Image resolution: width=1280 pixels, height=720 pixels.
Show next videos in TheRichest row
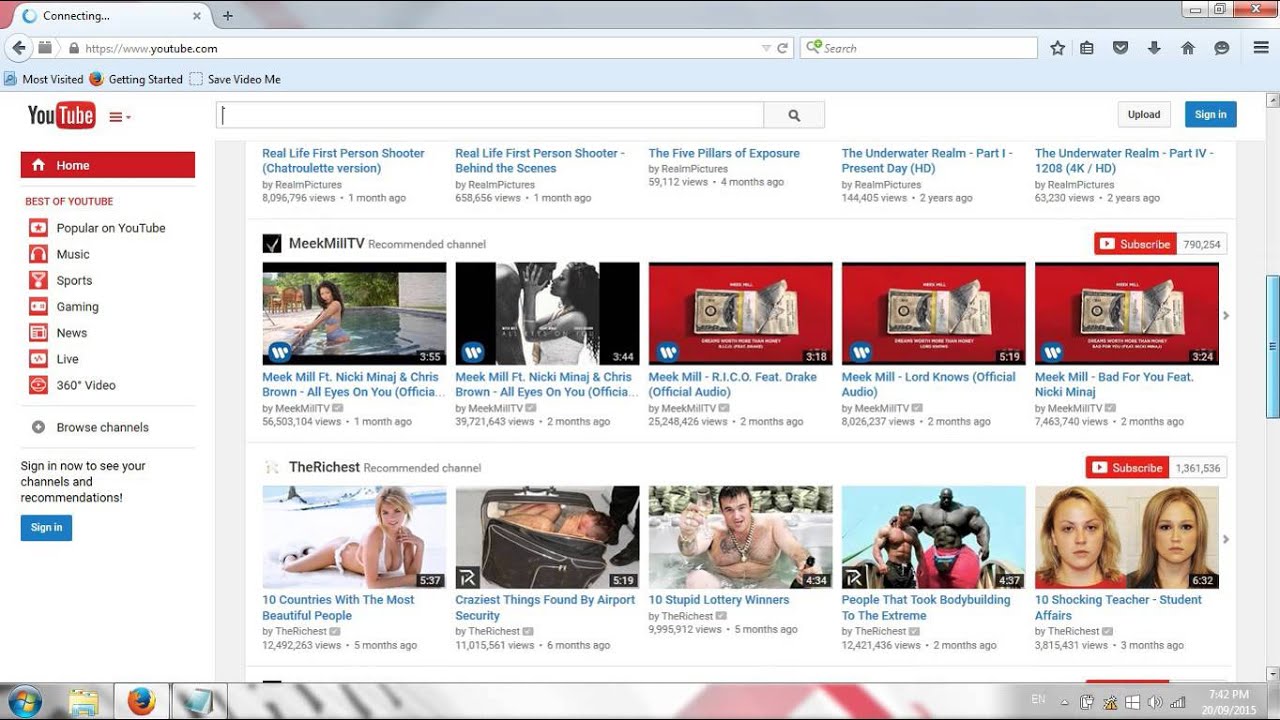point(1226,539)
